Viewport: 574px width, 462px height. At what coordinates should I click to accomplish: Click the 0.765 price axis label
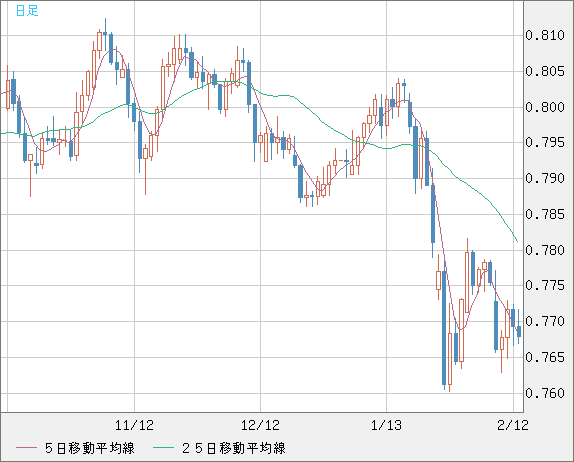pos(545,357)
